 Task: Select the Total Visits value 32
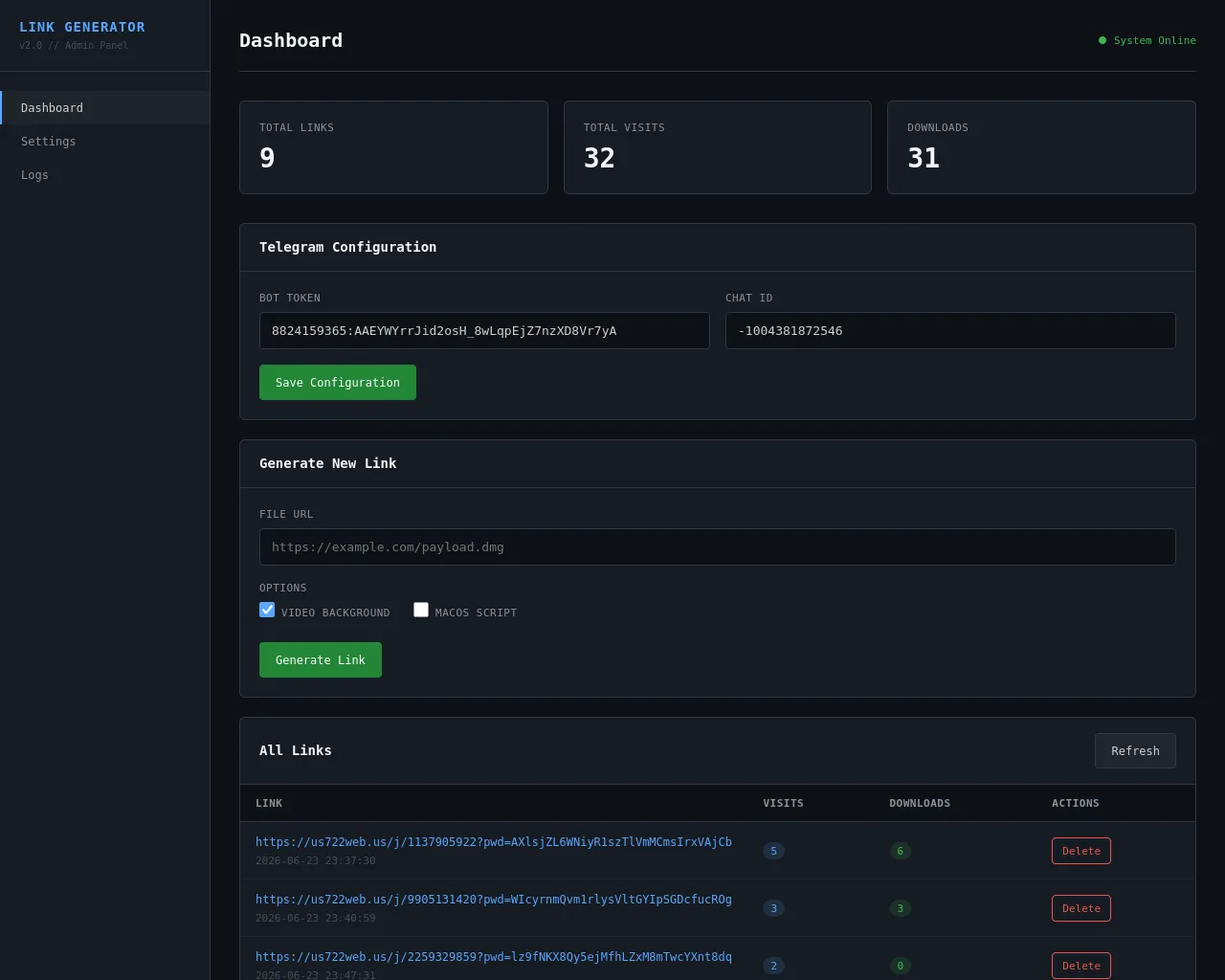point(599,158)
